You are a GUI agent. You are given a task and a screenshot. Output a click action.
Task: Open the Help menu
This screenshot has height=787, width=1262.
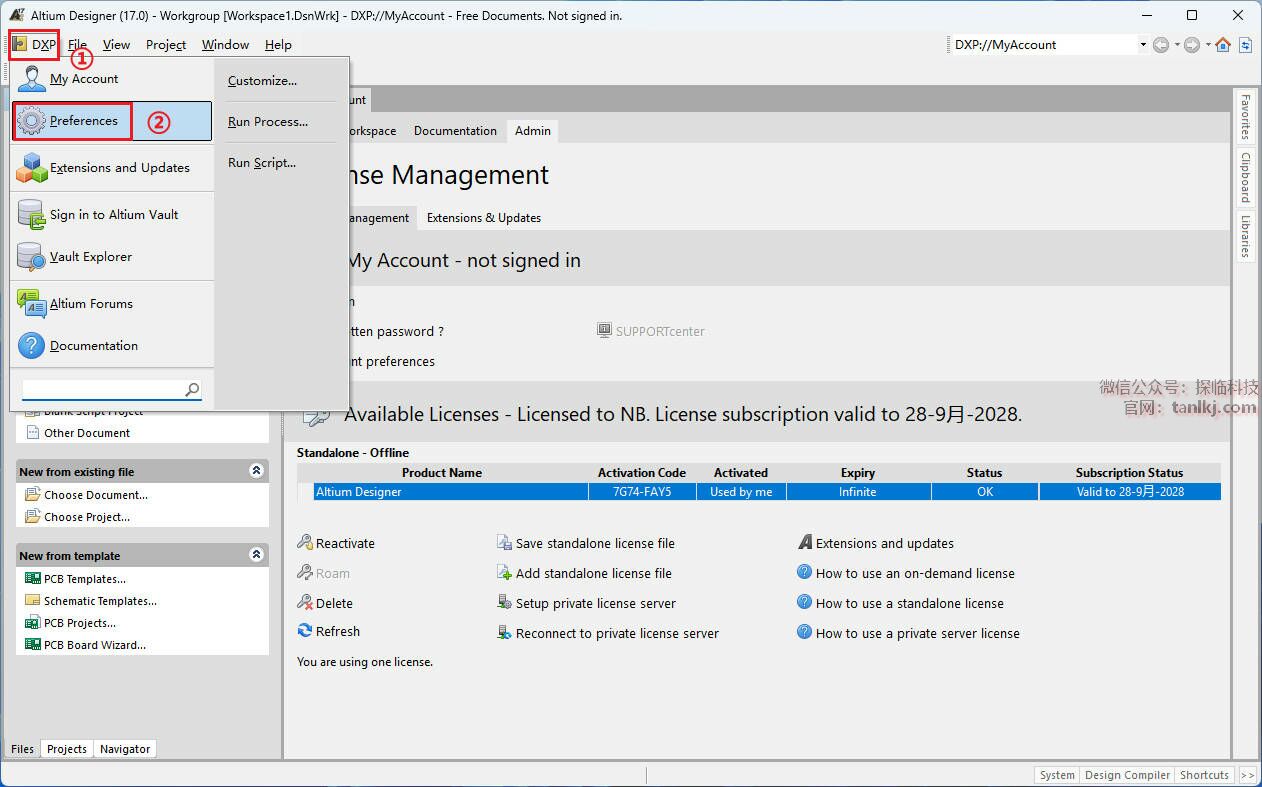278,45
